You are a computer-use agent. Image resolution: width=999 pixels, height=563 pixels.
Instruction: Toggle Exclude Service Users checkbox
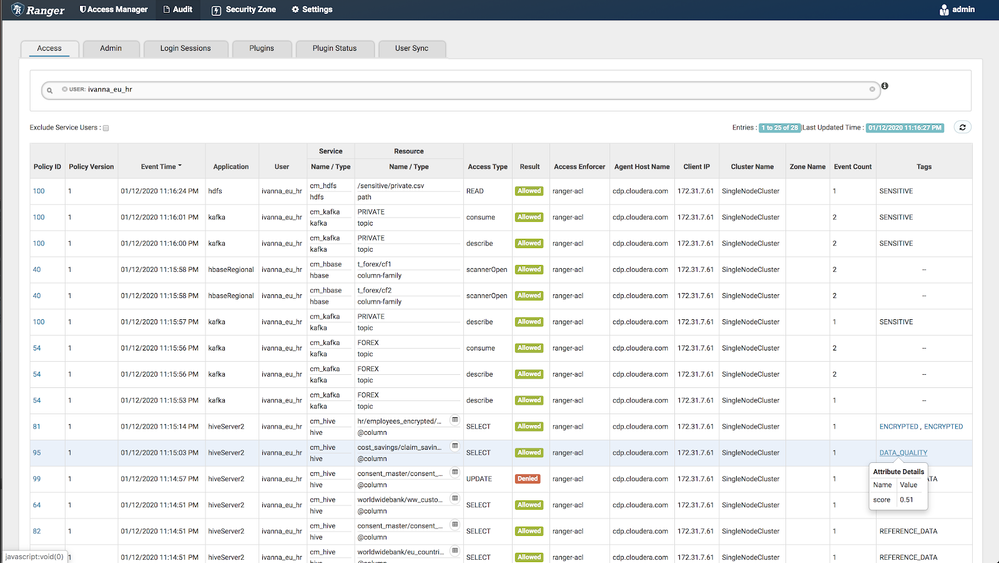point(106,128)
